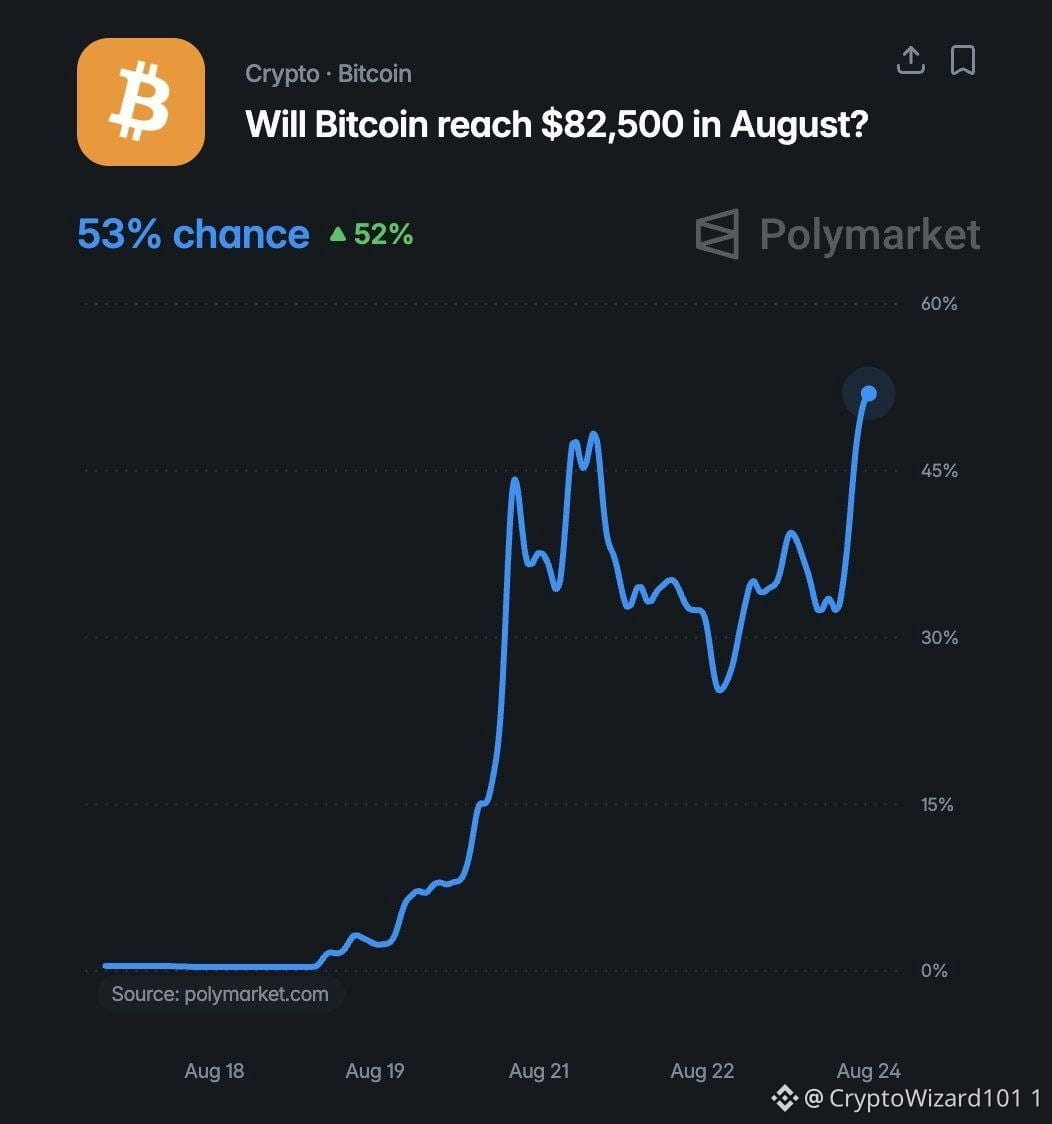
Task: Open the Crypto category link
Action: click(282, 74)
